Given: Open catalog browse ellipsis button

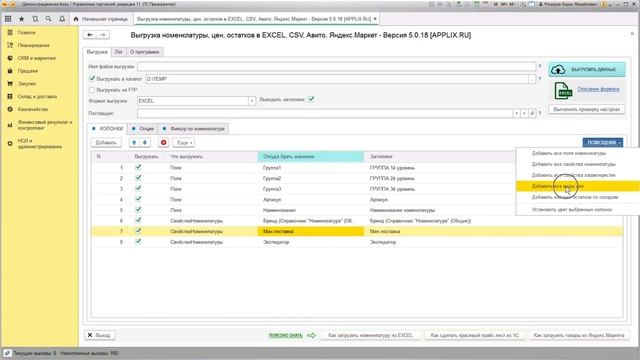Looking at the screenshot, I should (532, 79).
